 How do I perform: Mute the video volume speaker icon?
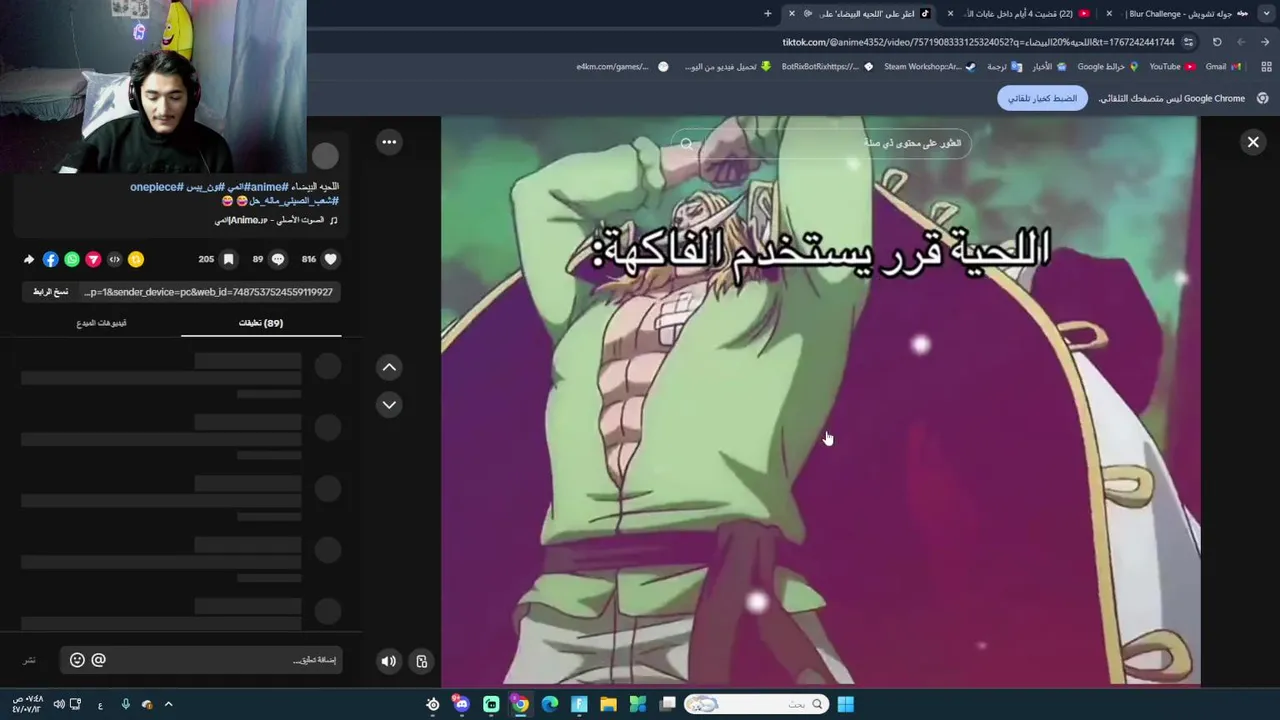(x=389, y=661)
